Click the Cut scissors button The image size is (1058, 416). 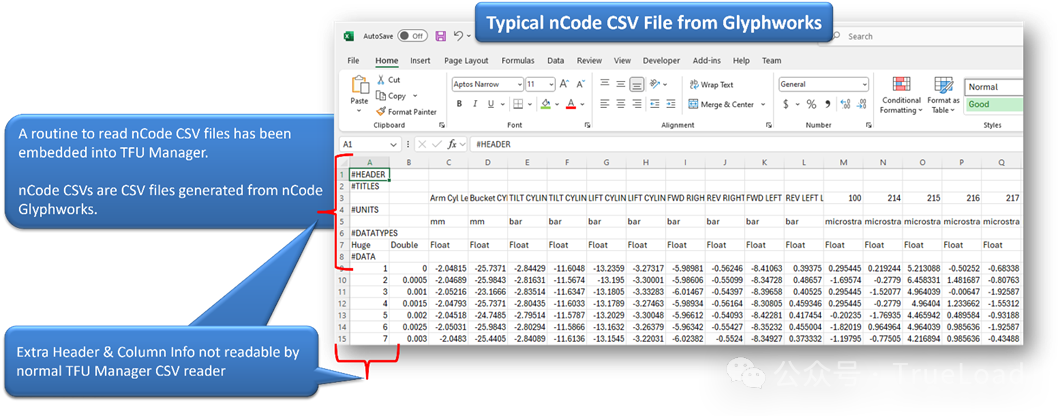coord(389,80)
